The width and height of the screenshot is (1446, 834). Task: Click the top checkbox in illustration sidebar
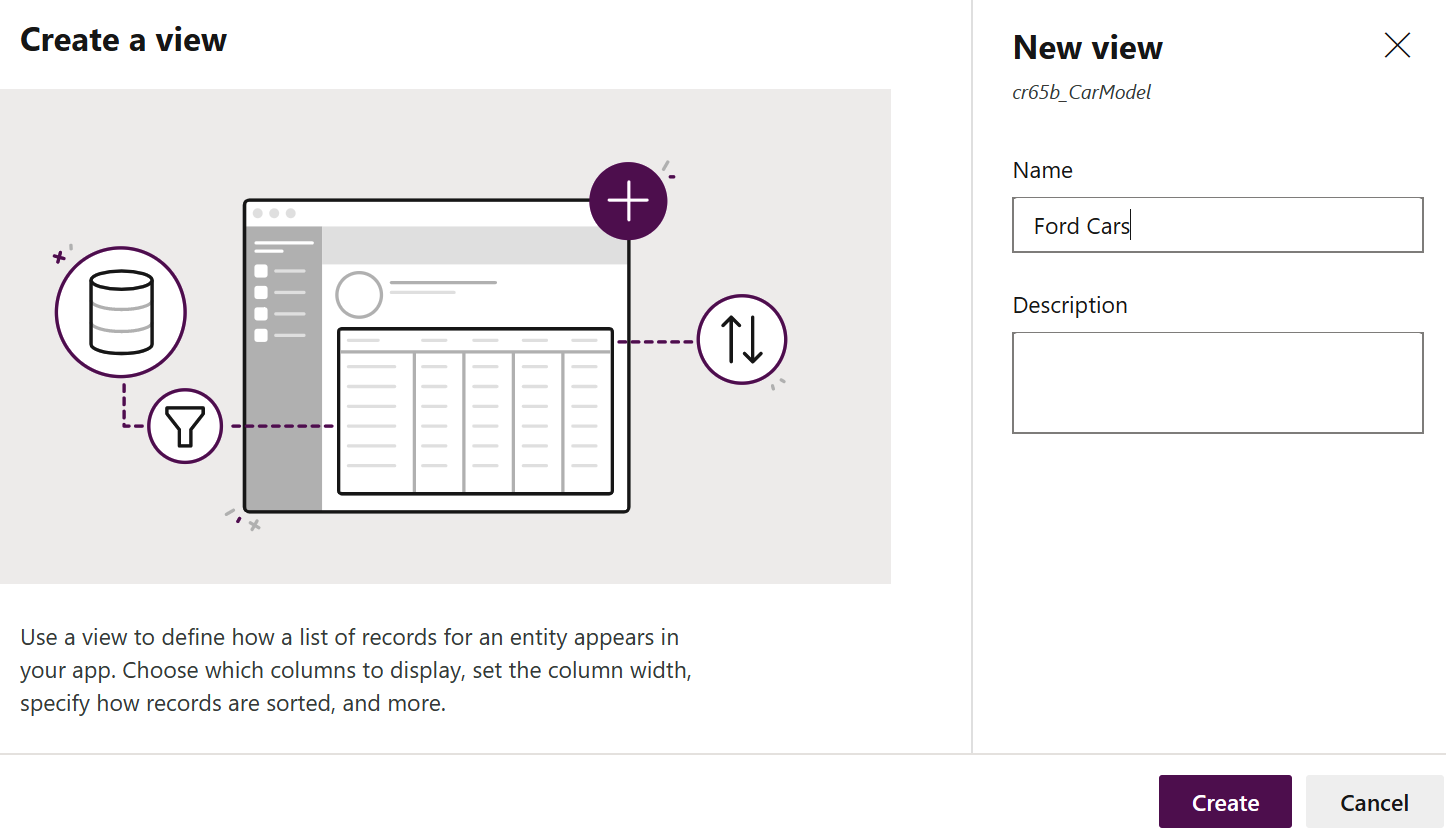tap(261, 271)
